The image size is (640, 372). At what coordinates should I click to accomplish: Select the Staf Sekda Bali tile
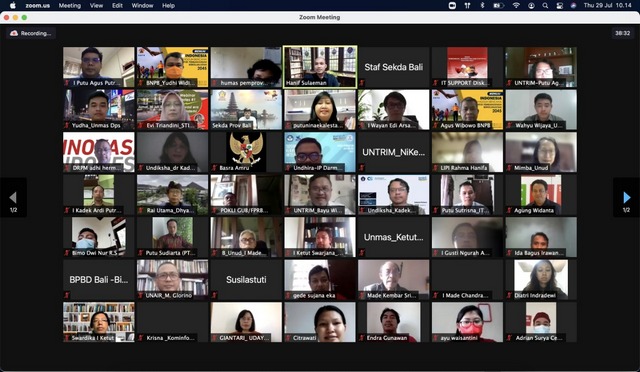click(393, 67)
